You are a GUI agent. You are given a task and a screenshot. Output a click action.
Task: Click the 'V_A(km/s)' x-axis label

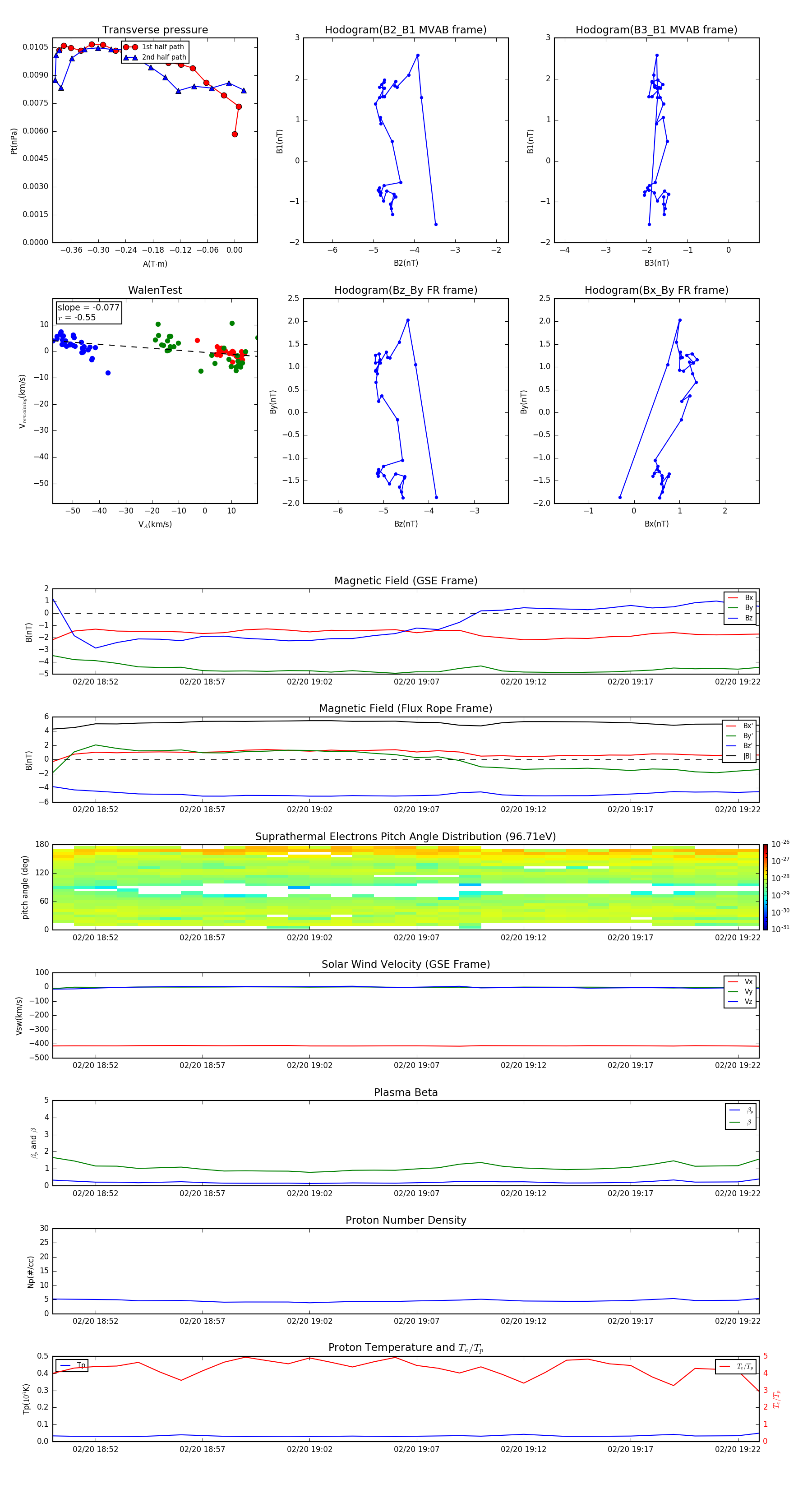coord(155,524)
